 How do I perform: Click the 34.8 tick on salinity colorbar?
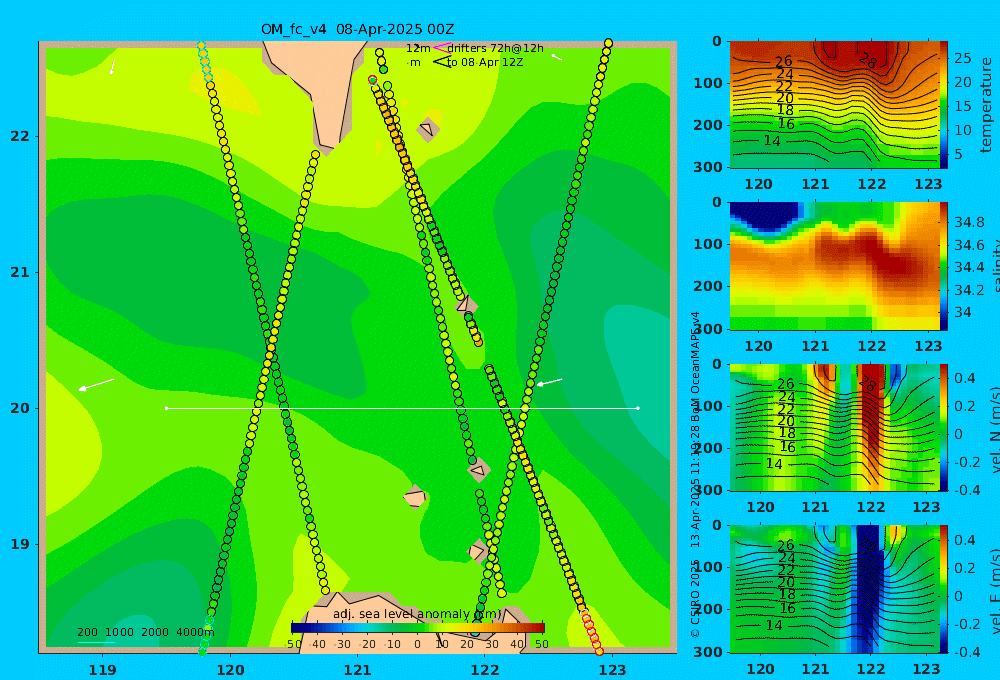969,222
